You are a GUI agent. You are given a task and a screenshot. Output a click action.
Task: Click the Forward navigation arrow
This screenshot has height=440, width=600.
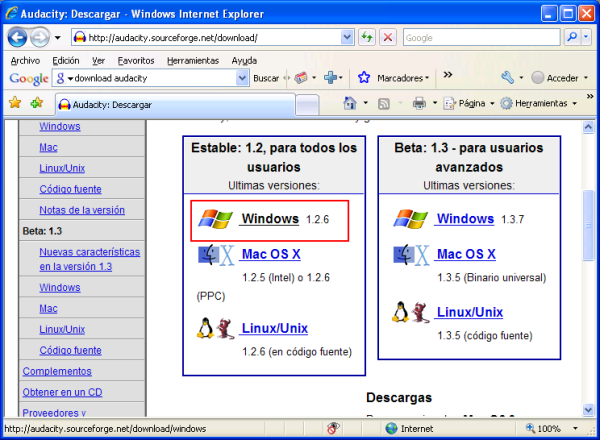pos(40,37)
